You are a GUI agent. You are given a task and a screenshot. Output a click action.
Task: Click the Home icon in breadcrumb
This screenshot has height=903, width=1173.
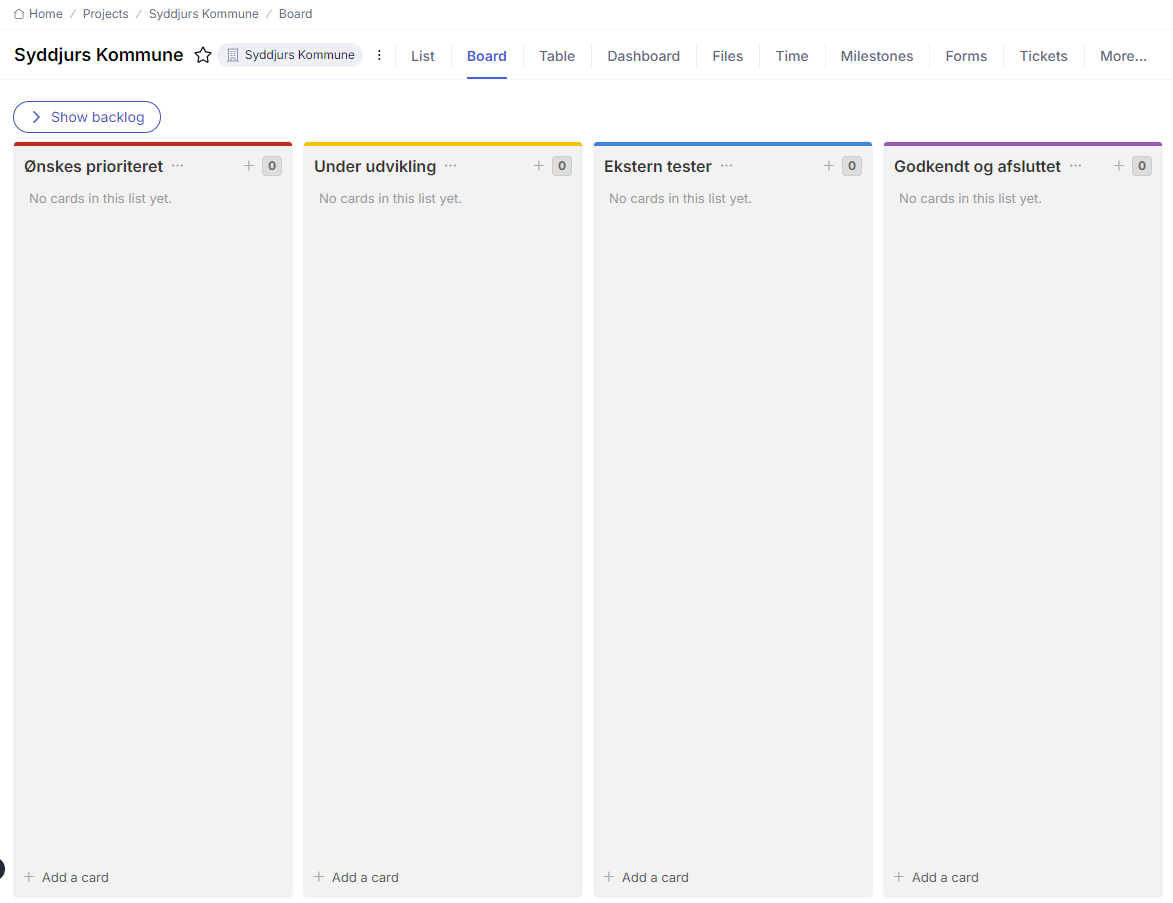click(19, 14)
